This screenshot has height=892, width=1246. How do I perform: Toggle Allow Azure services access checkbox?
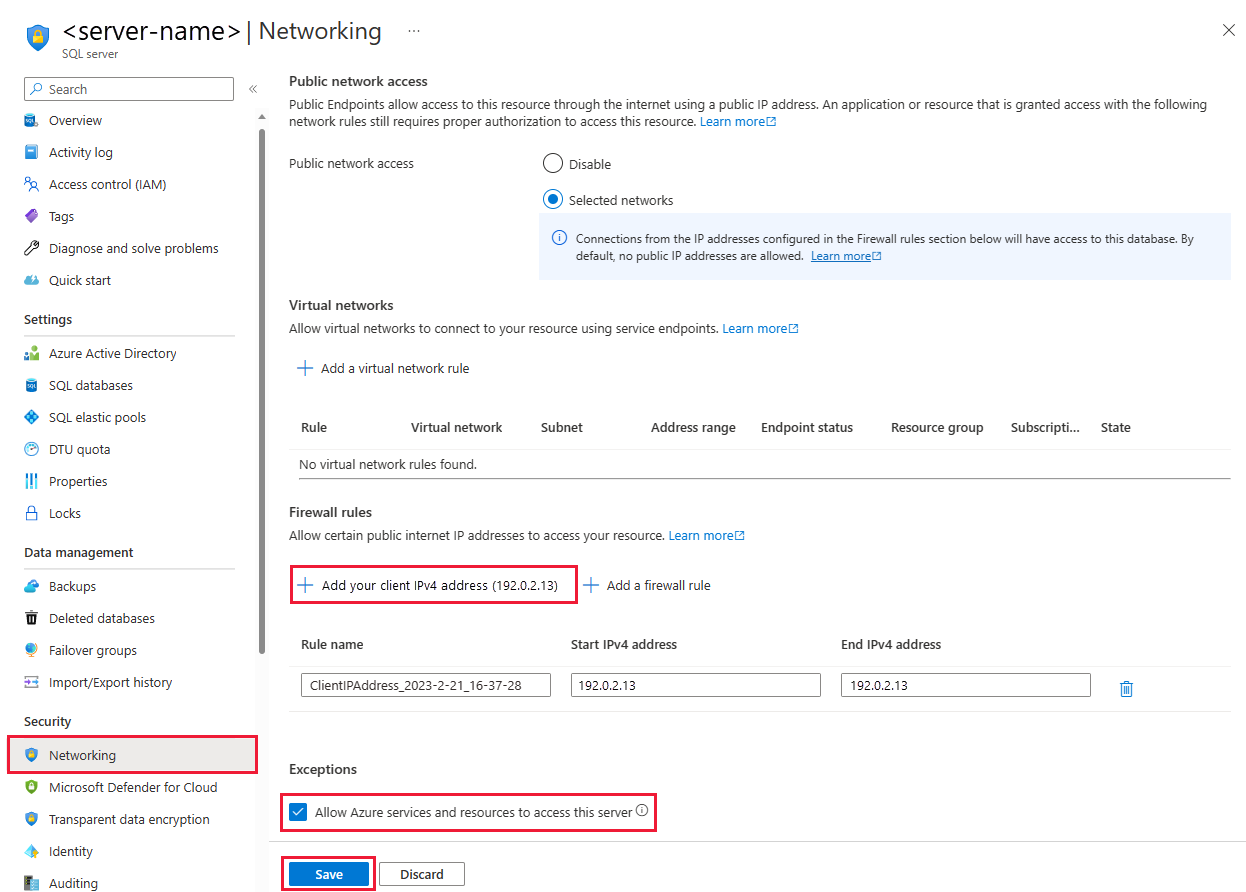pos(298,812)
